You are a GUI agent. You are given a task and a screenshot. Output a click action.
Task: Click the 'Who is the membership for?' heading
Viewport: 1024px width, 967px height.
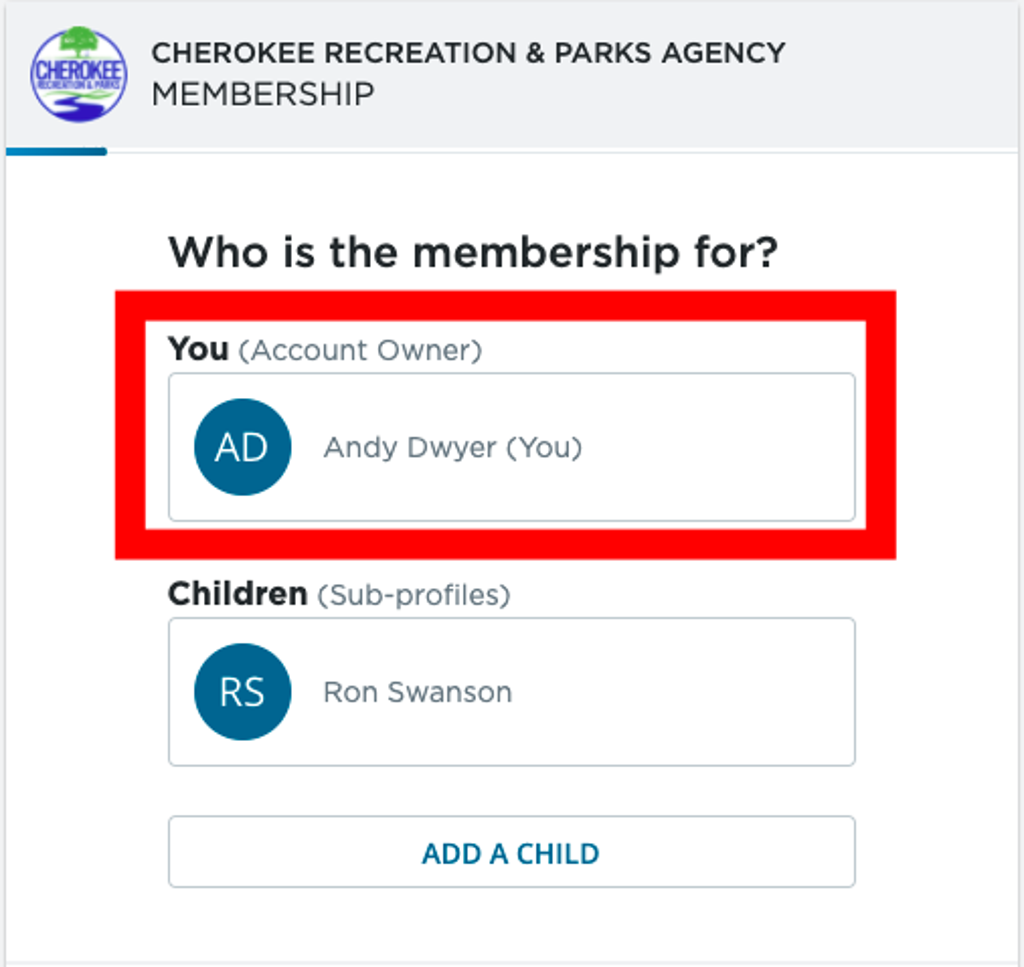473,252
